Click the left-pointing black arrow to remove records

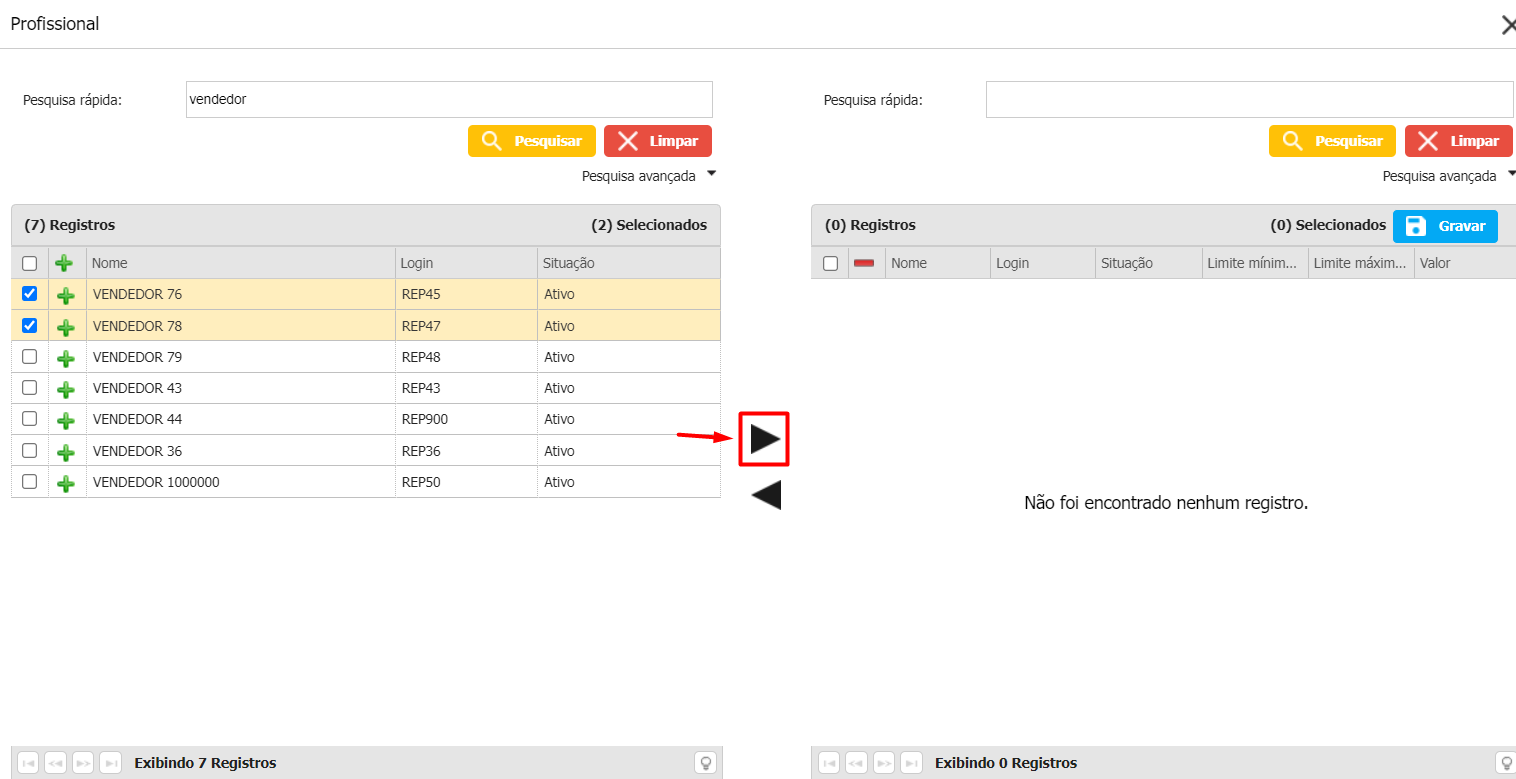coord(766,495)
